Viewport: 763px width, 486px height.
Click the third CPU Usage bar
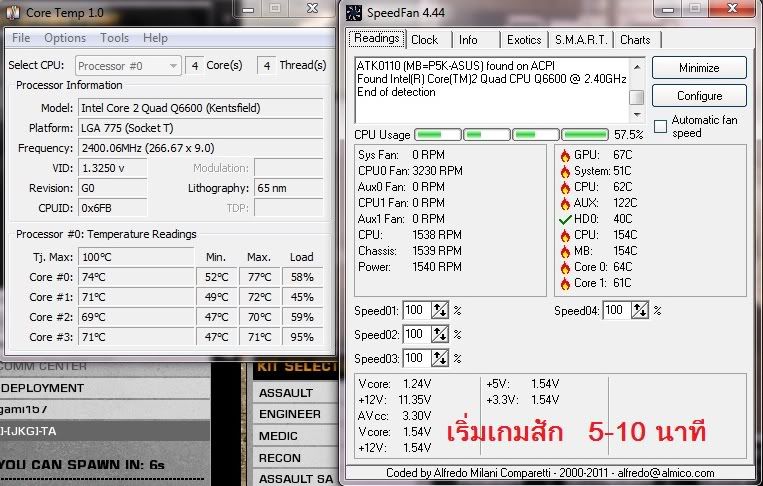[x=536, y=135]
